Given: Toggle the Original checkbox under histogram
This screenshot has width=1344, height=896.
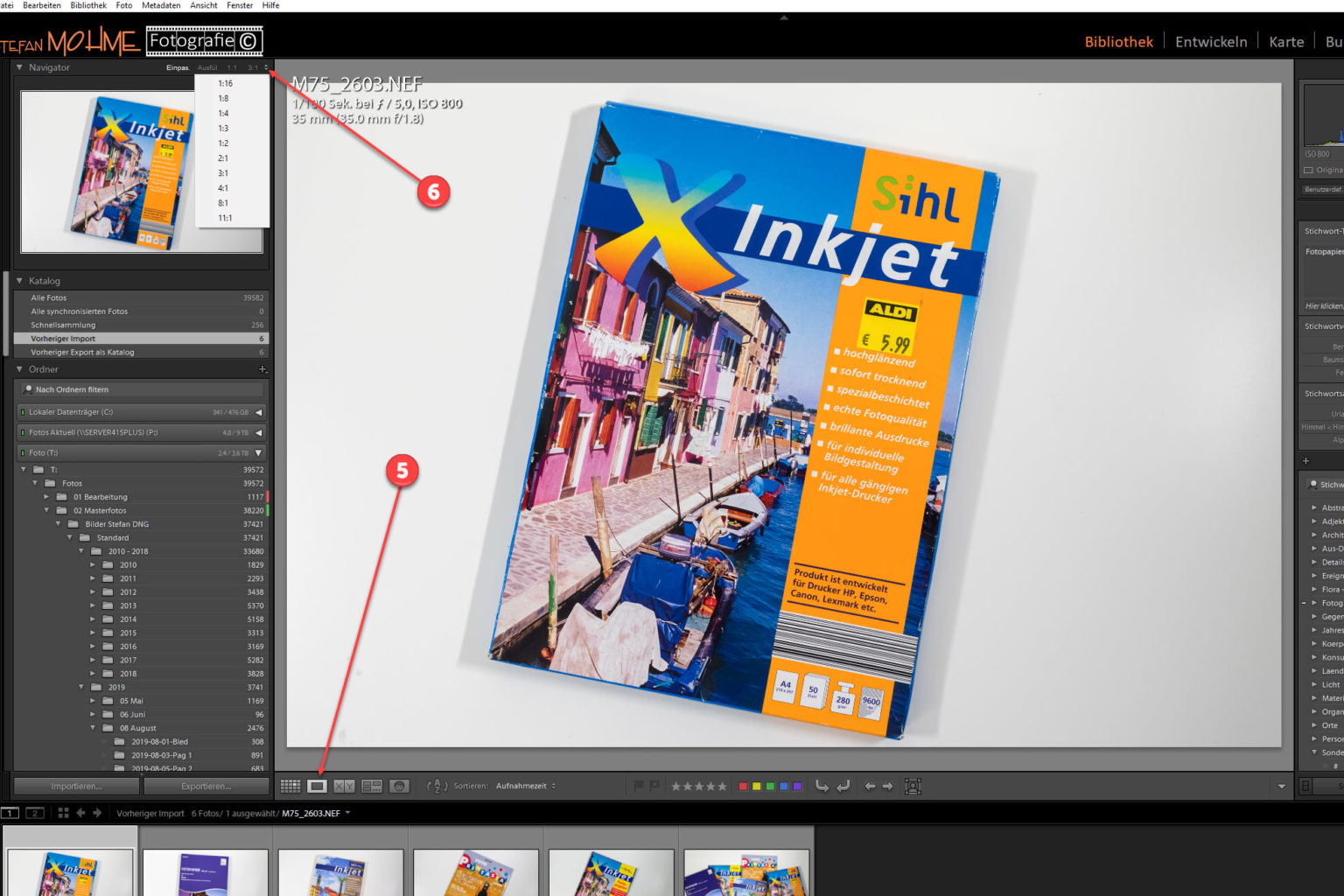Looking at the screenshot, I should (1308, 170).
